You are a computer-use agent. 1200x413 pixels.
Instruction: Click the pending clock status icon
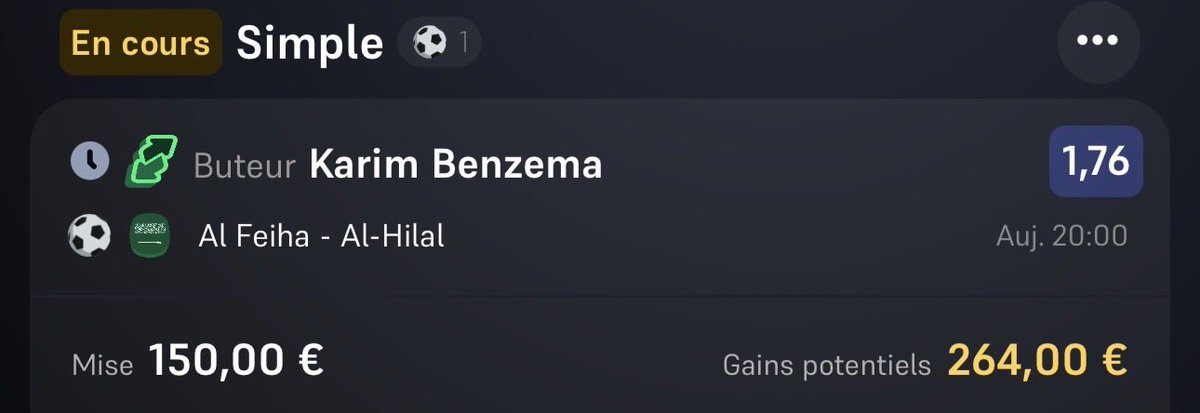click(90, 160)
